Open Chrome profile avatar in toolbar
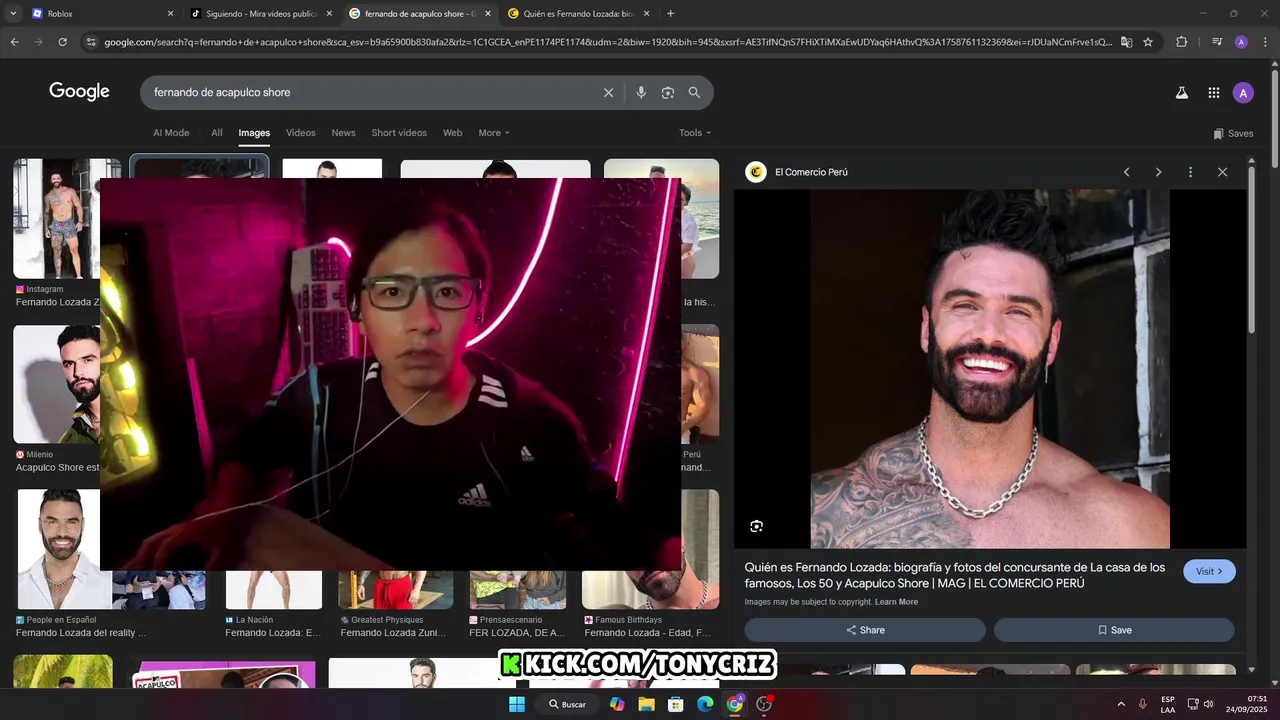1280x720 pixels. click(1241, 42)
